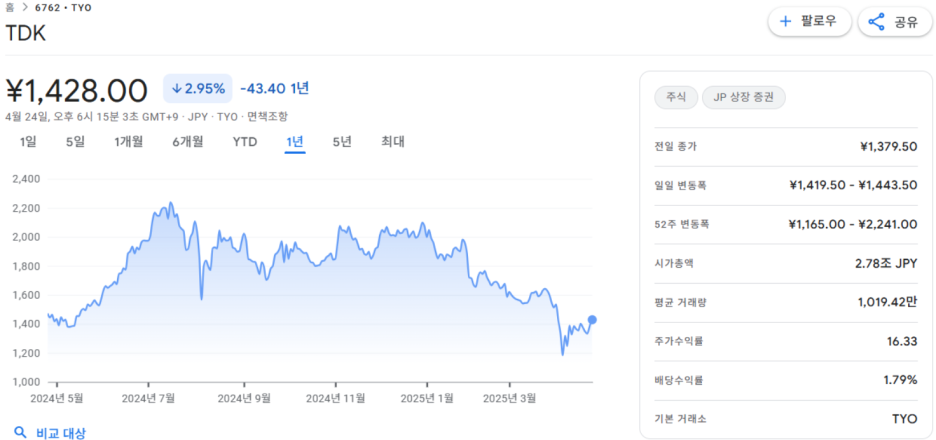Click the 2,400 y-axis label
The image size is (936, 440).
(x=26, y=179)
